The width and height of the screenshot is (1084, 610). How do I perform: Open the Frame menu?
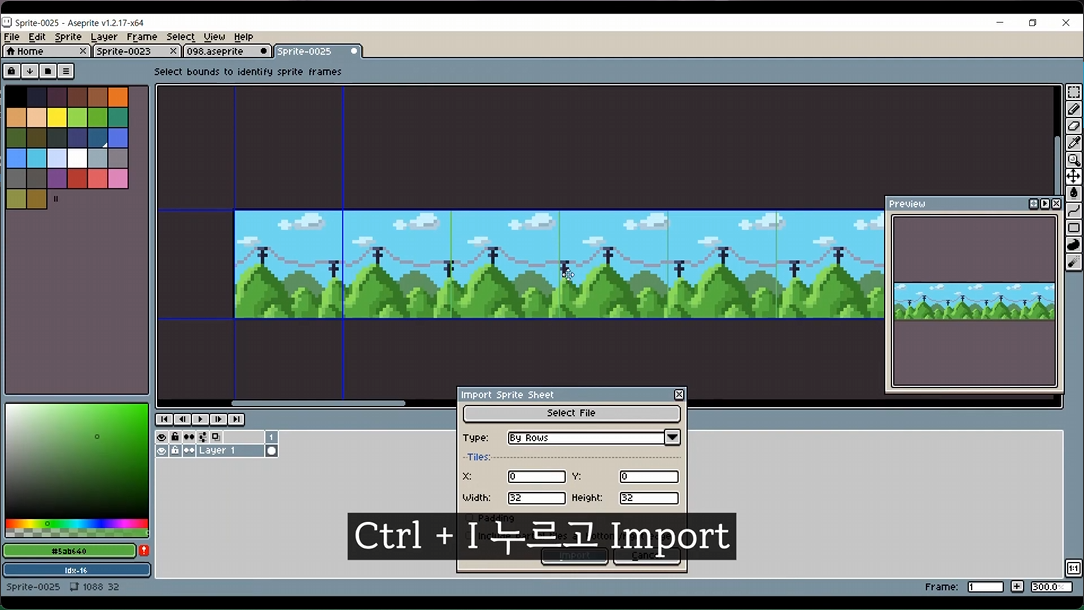coord(142,37)
